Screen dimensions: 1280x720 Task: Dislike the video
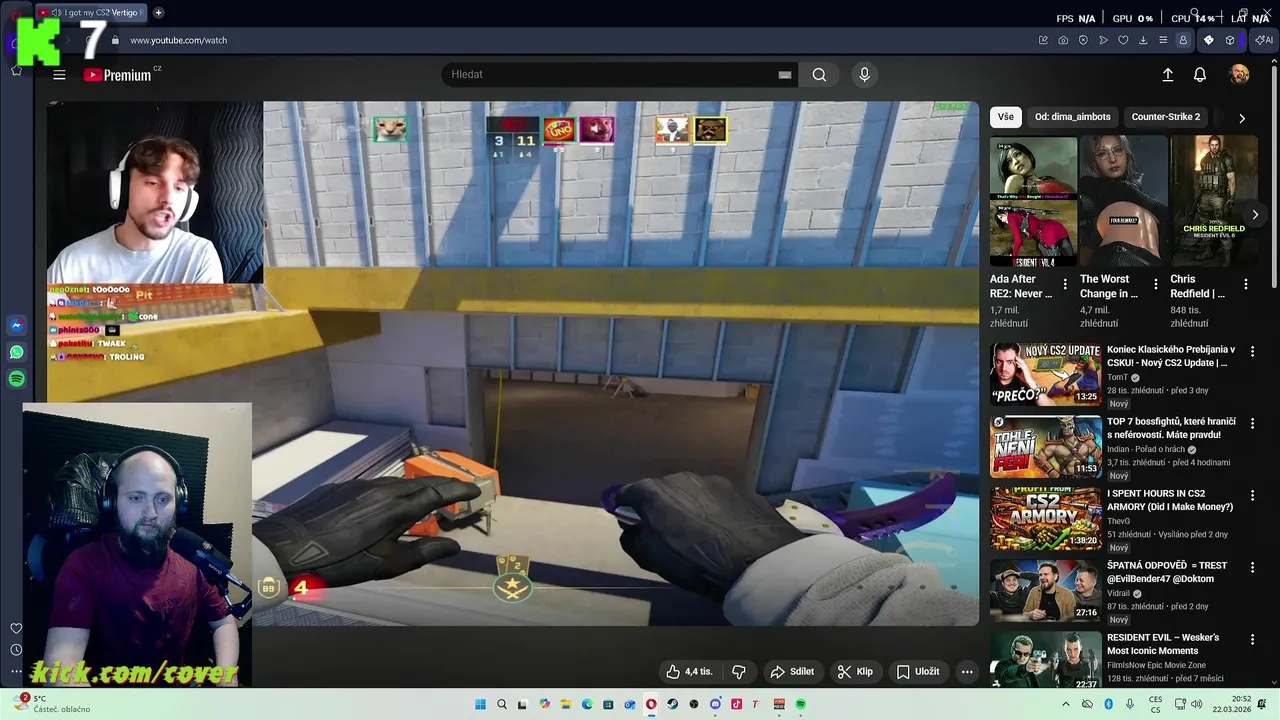tap(739, 672)
